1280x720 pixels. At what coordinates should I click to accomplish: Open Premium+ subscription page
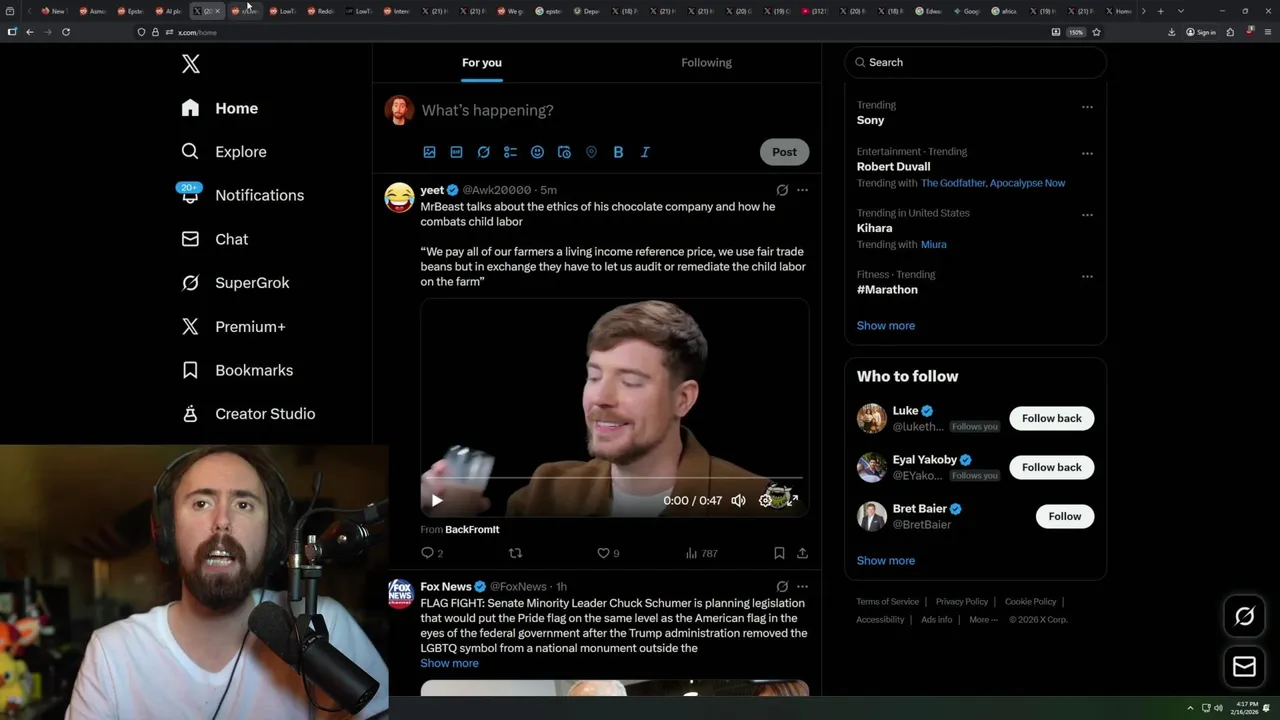[233, 327]
